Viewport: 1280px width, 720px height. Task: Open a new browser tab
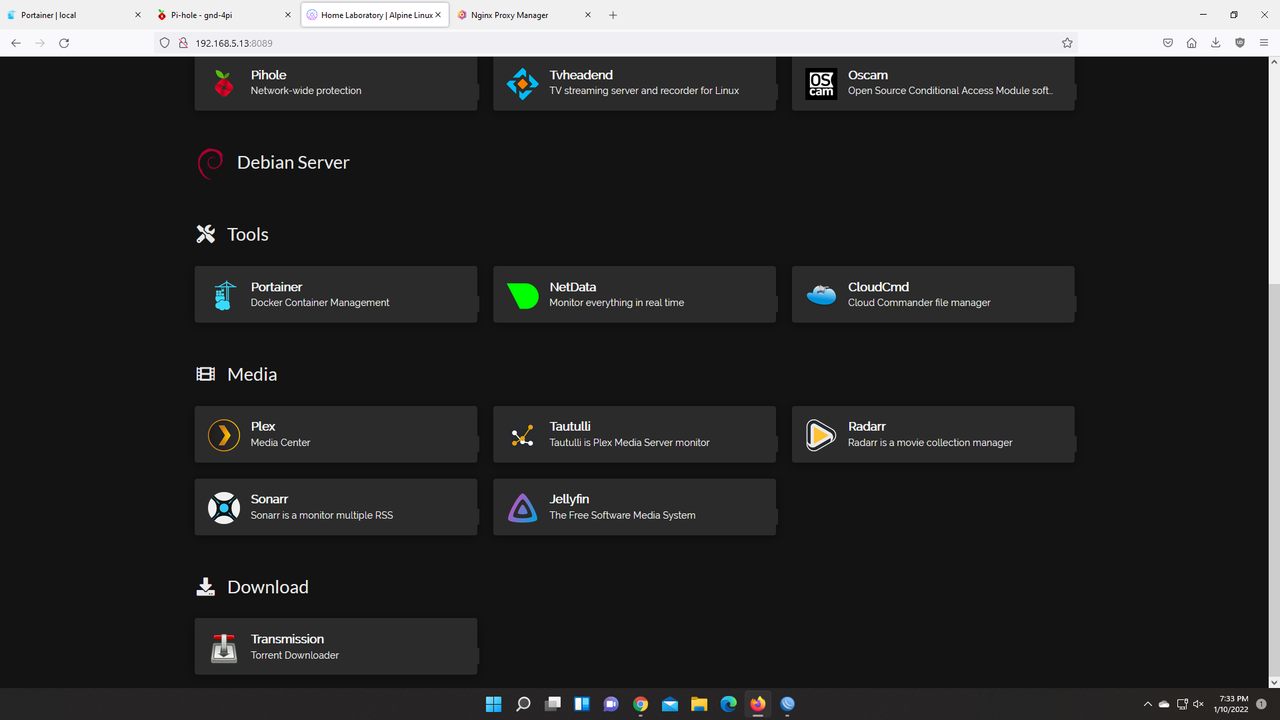click(613, 15)
